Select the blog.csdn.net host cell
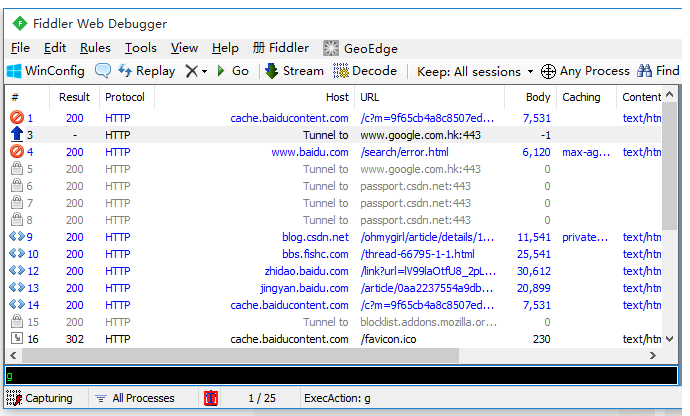The image size is (690, 416). pos(315,237)
